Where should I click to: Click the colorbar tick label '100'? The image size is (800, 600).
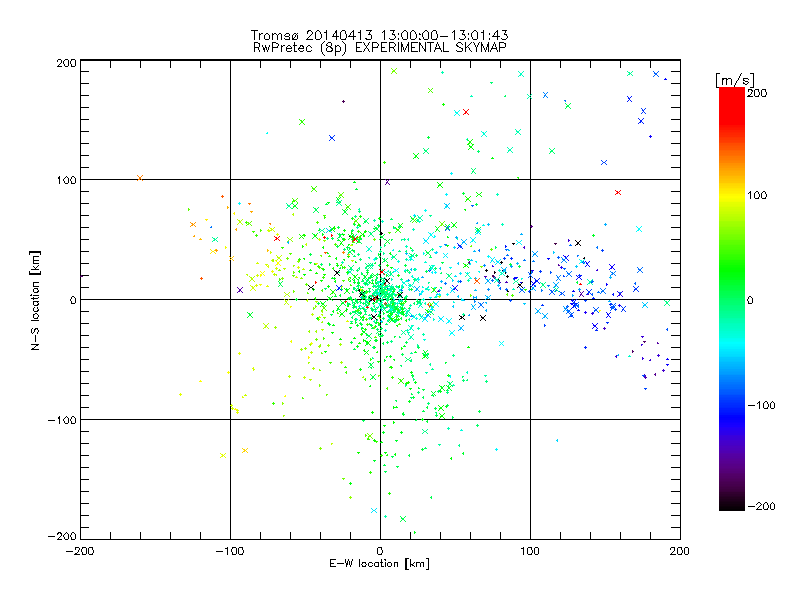click(757, 195)
